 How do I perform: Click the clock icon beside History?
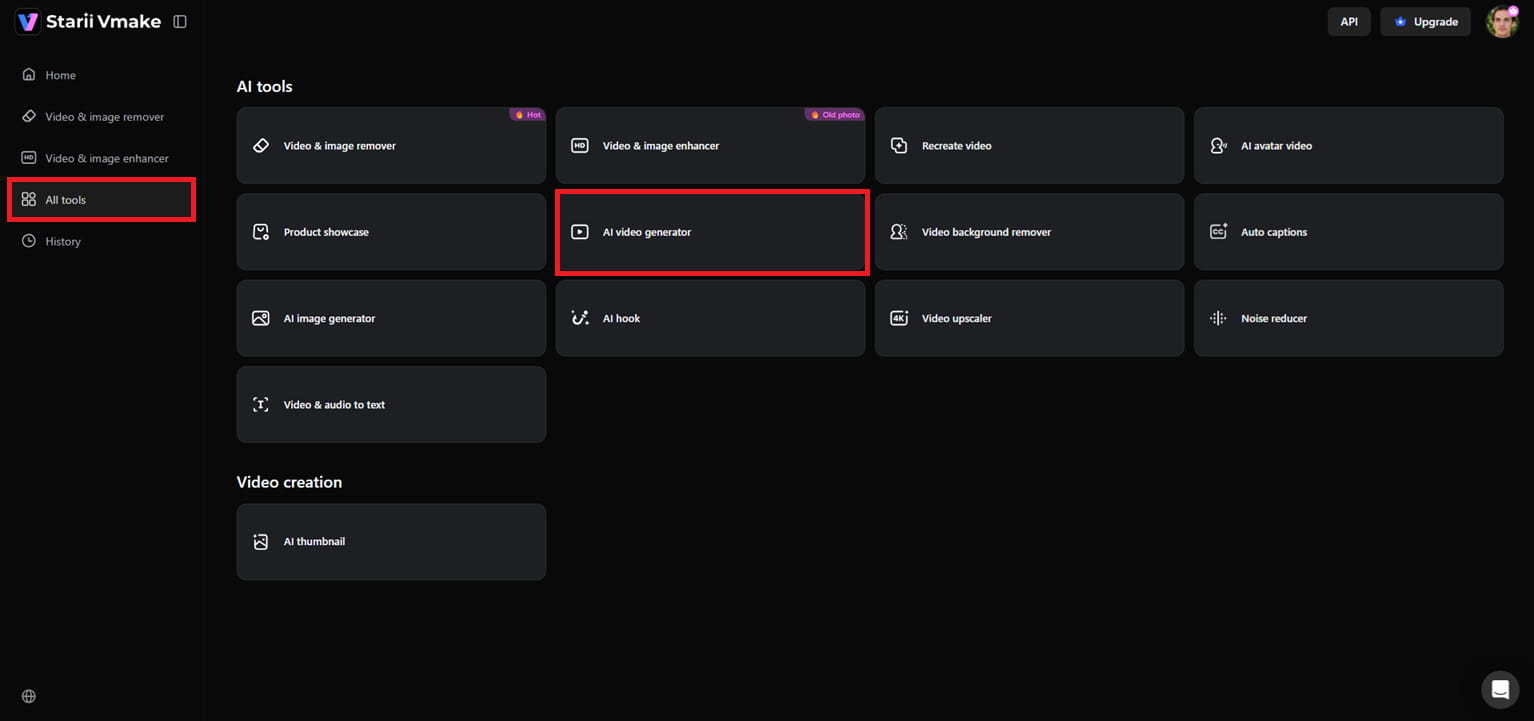[29, 241]
